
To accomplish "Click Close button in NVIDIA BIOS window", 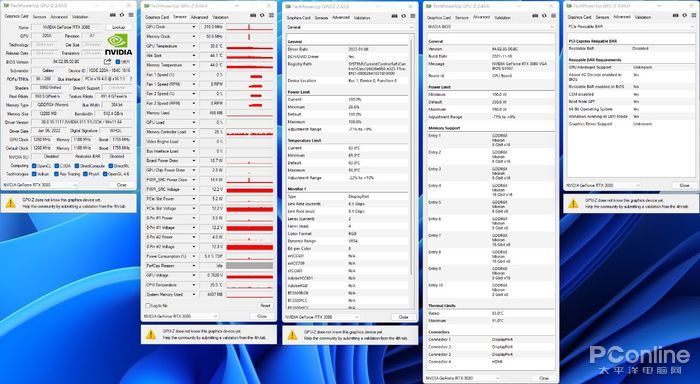I will click(x=543, y=378).
